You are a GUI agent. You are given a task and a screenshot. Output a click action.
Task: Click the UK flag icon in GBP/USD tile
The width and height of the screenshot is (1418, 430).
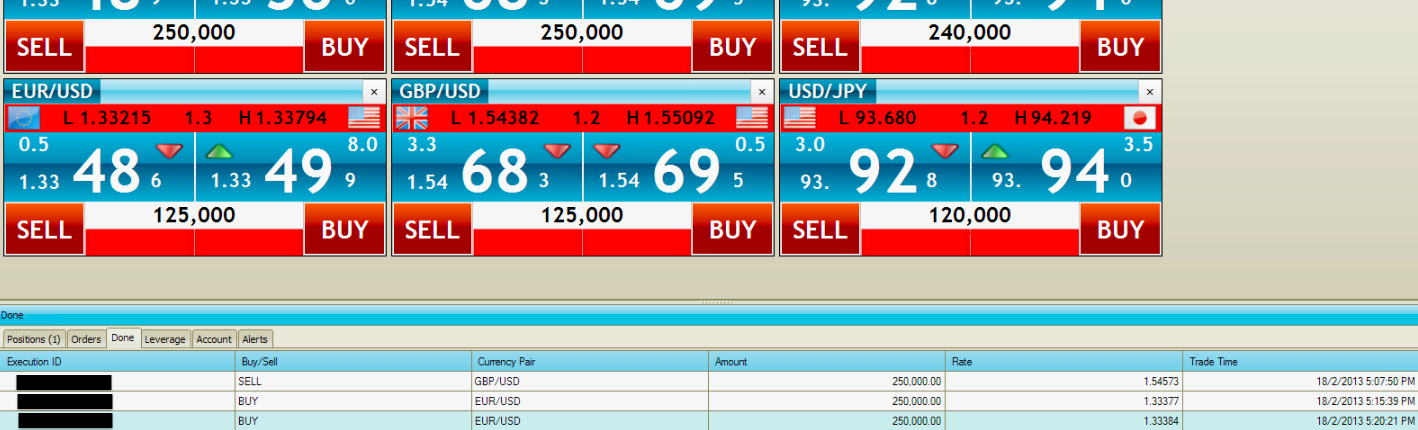(411, 118)
